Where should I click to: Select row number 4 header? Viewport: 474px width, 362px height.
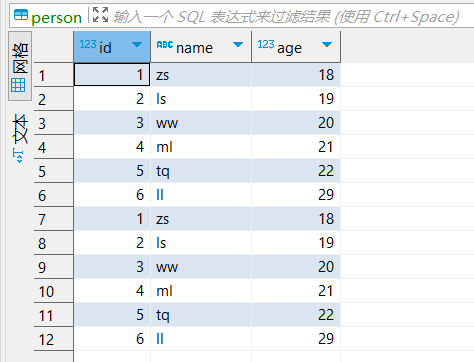coord(54,147)
